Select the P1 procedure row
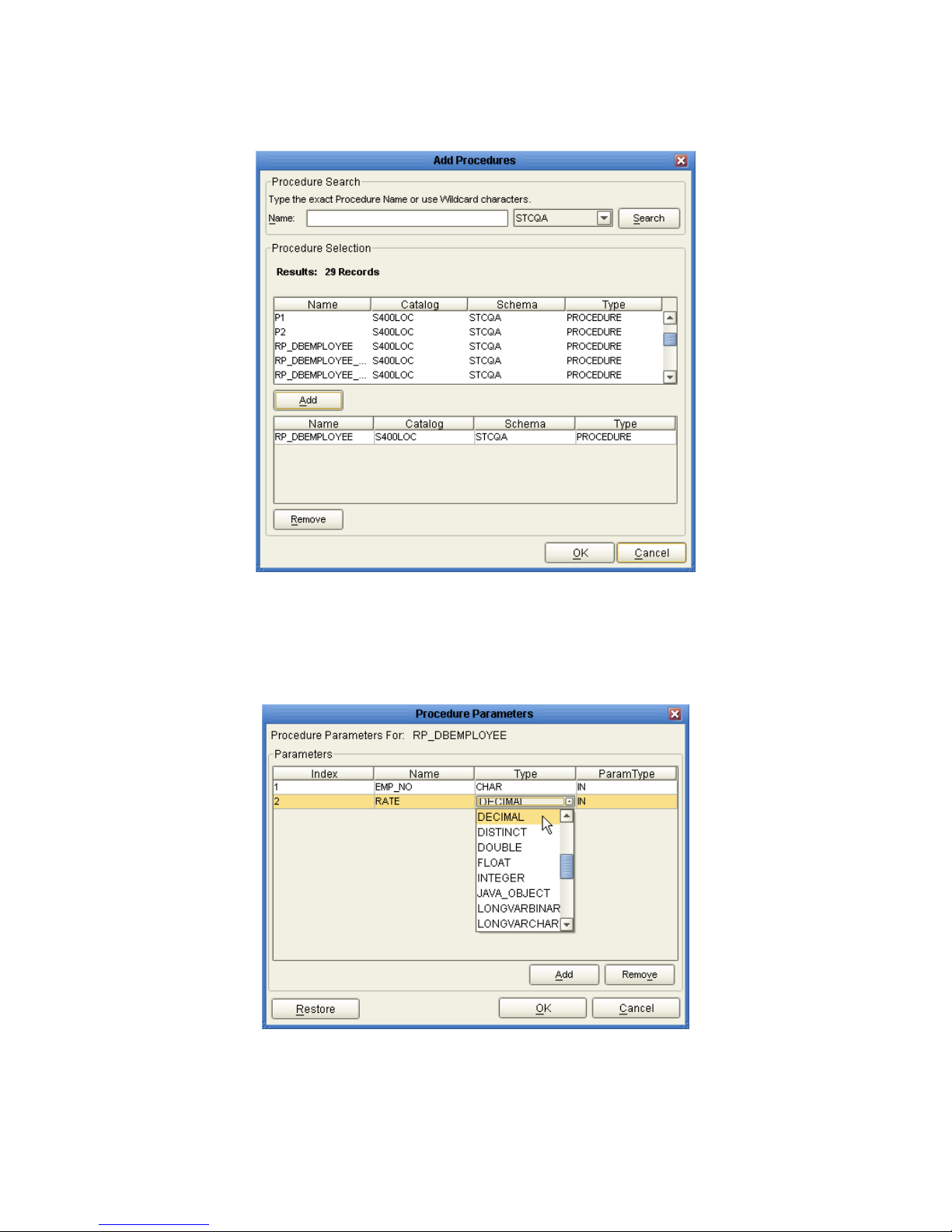The image size is (952, 1232). tap(468, 318)
